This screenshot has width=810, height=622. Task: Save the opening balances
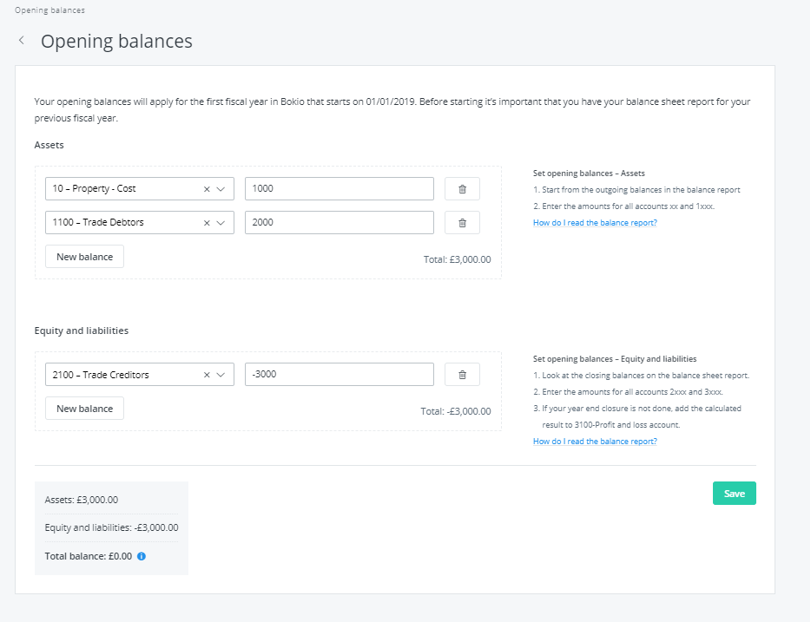click(x=734, y=493)
